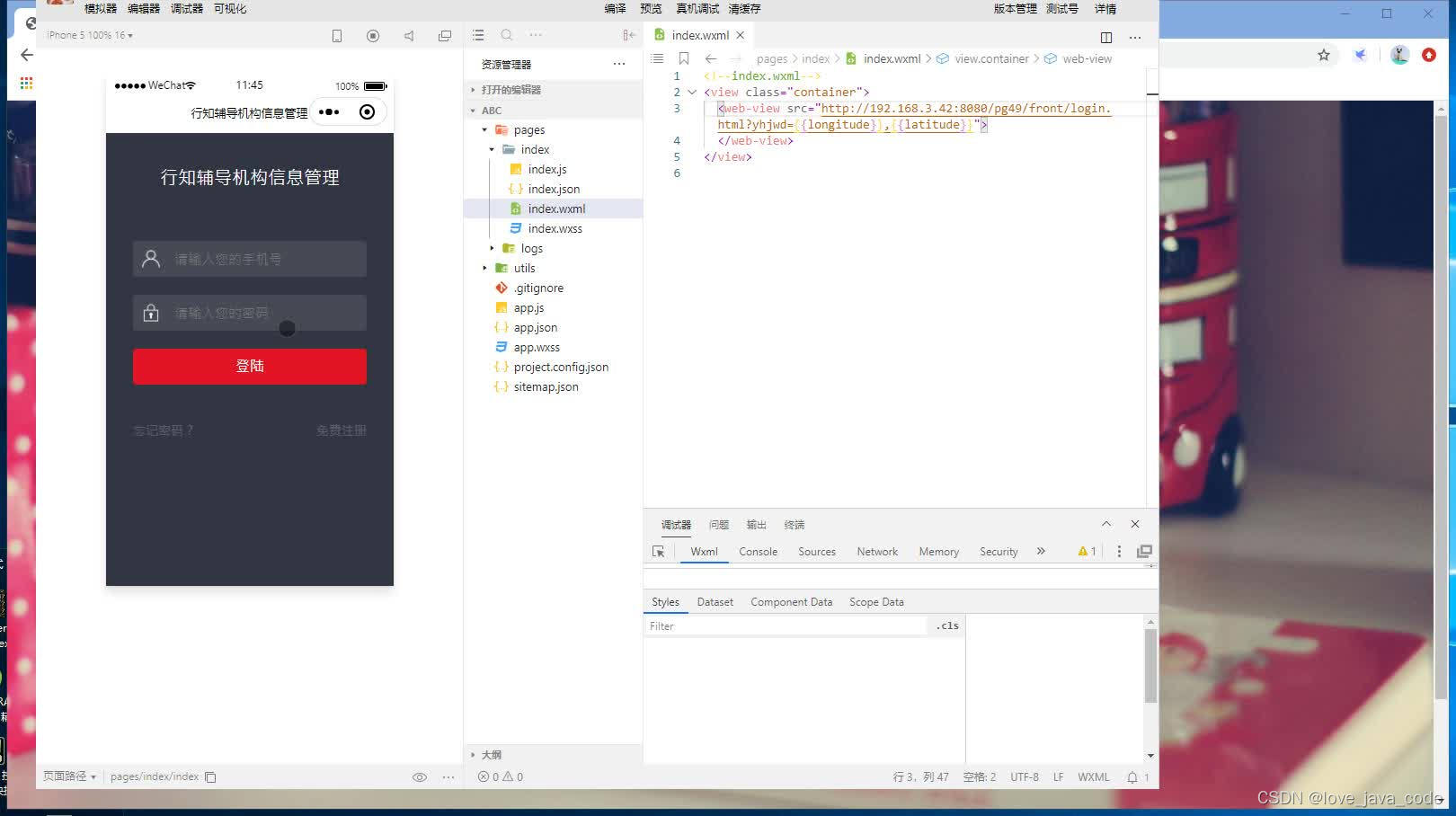Open notifications bell in status bar
Viewport: 1456px width, 816px height.
pos(1132,777)
